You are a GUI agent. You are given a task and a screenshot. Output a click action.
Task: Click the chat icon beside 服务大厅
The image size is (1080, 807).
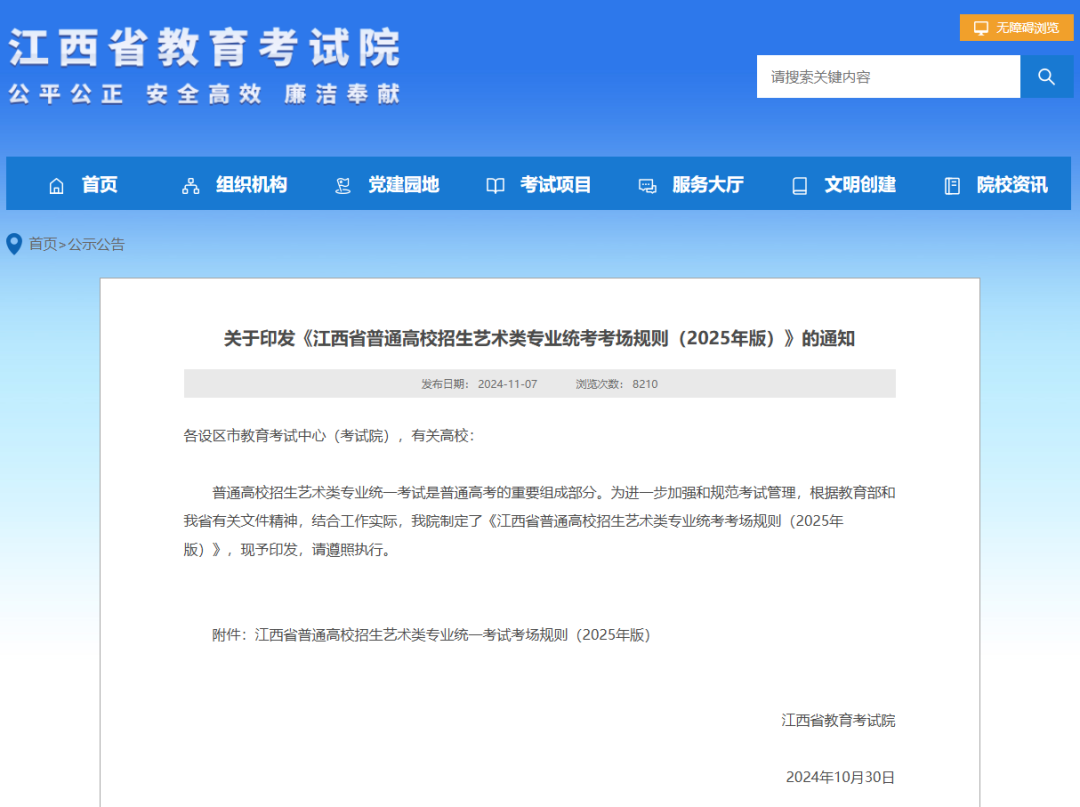[647, 186]
